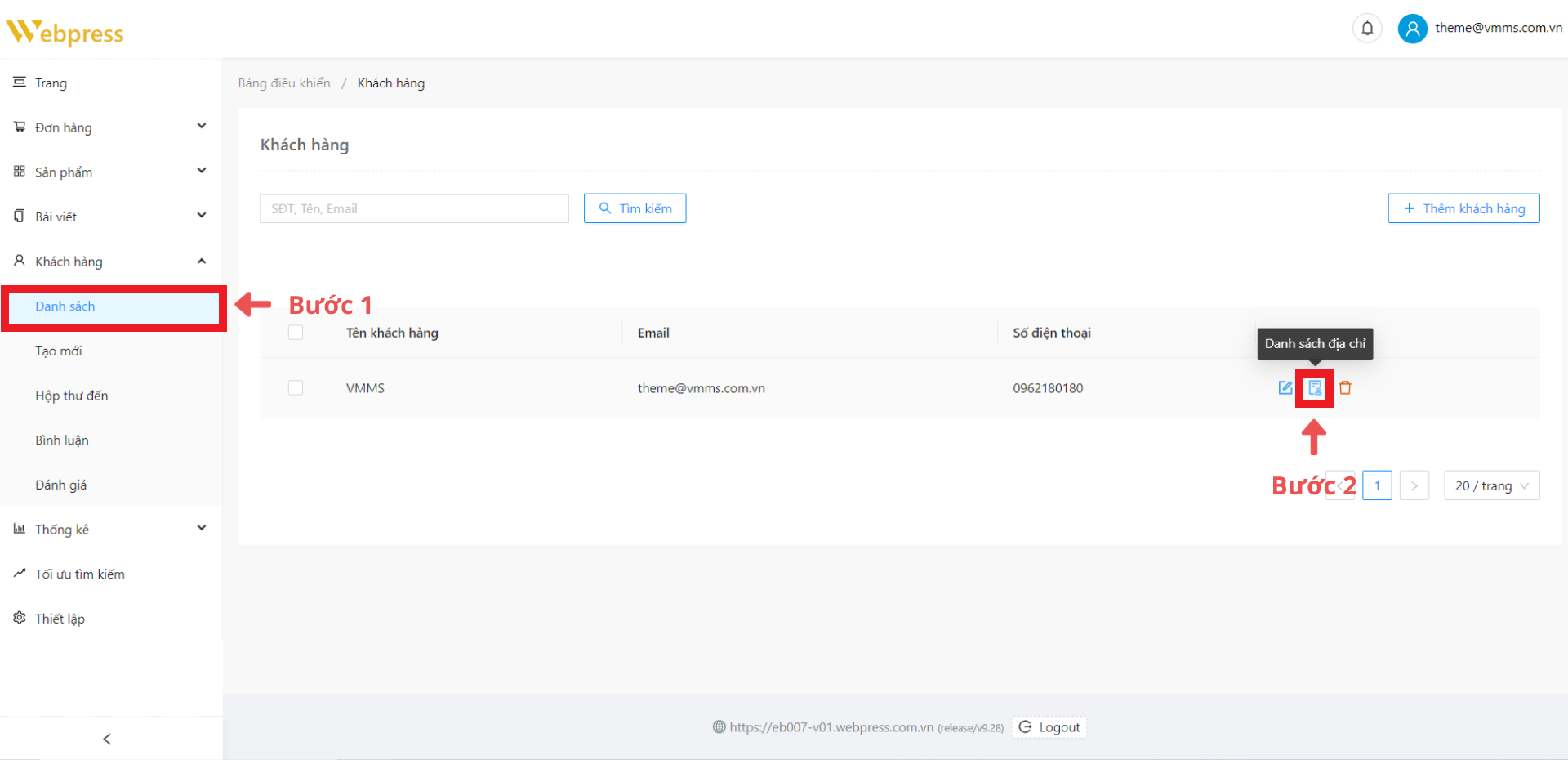Click the Webpress logo
The image size is (1568, 760).
[x=65, y=32]
